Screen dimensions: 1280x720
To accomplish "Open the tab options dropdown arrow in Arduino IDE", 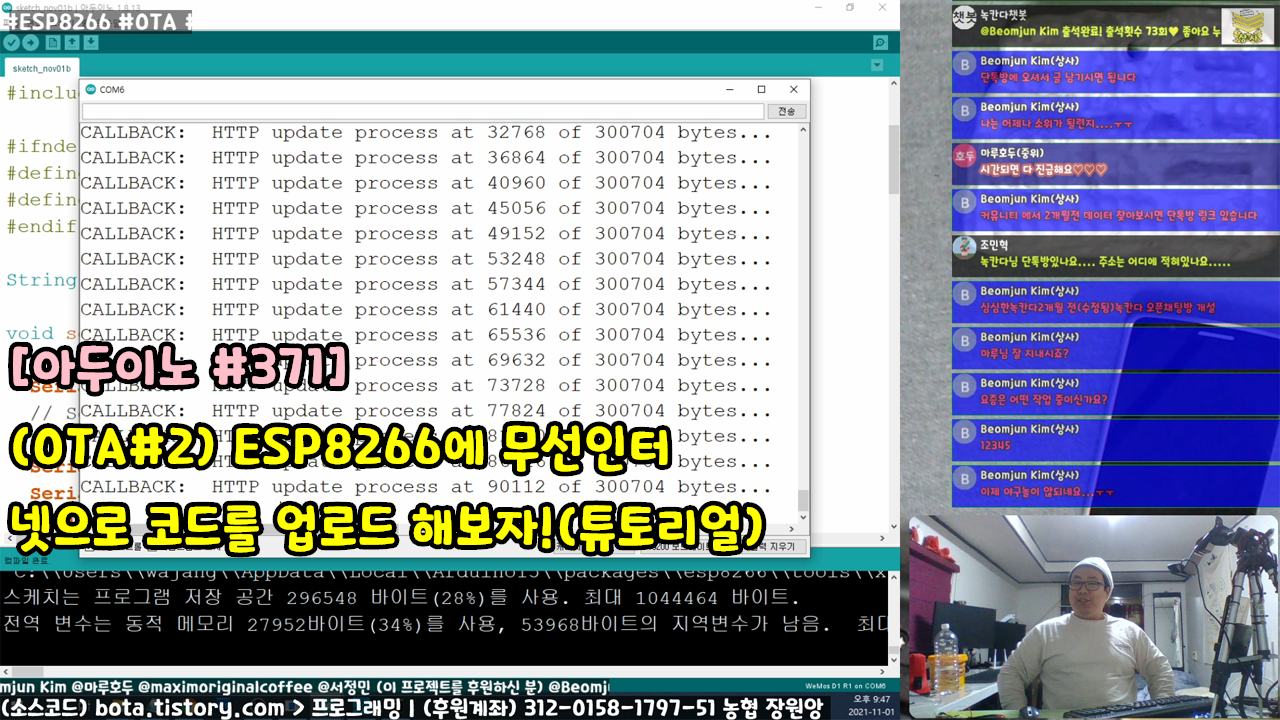I will tap(877, 66).
